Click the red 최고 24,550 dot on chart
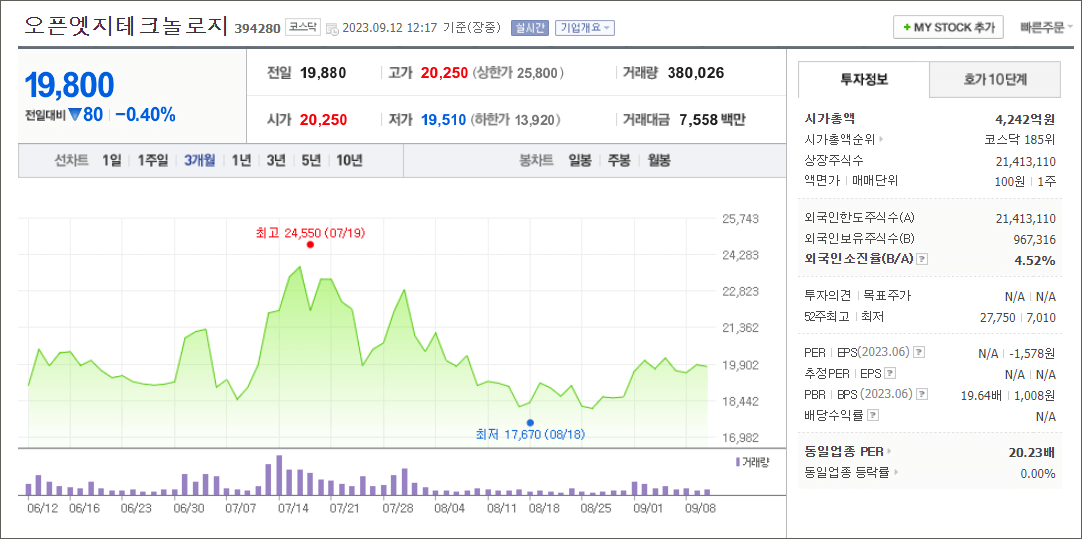Screen dimensions: 1082x539 310,244
